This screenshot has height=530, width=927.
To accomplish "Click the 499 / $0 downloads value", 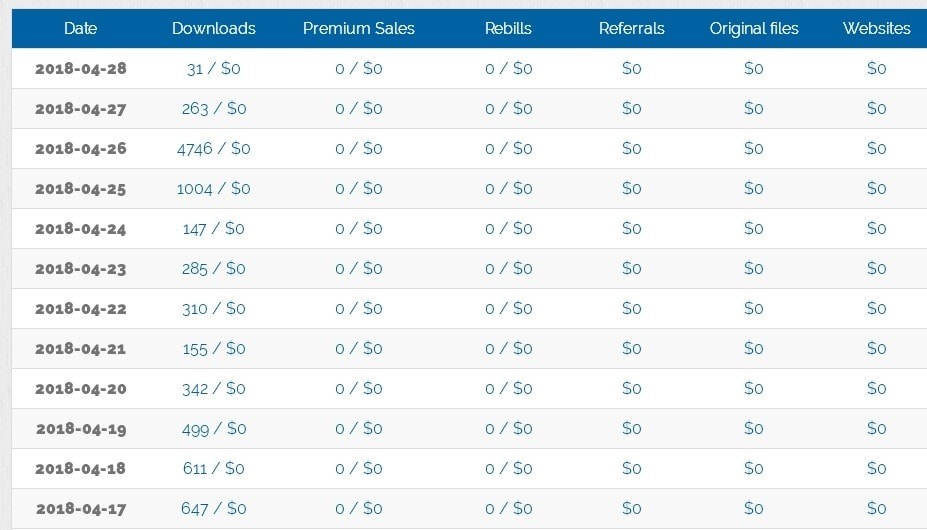I will coord(214,428).
